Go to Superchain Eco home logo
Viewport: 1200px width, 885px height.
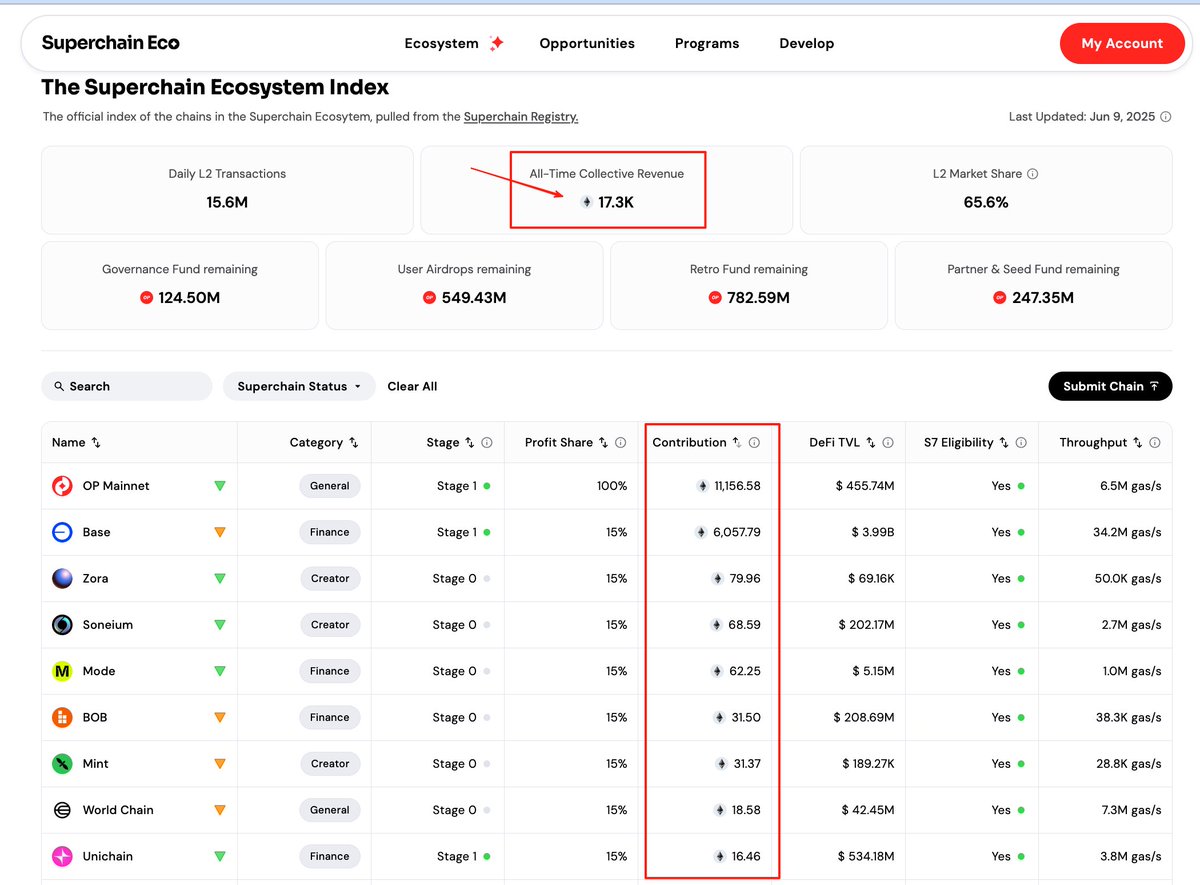[111, 43]
